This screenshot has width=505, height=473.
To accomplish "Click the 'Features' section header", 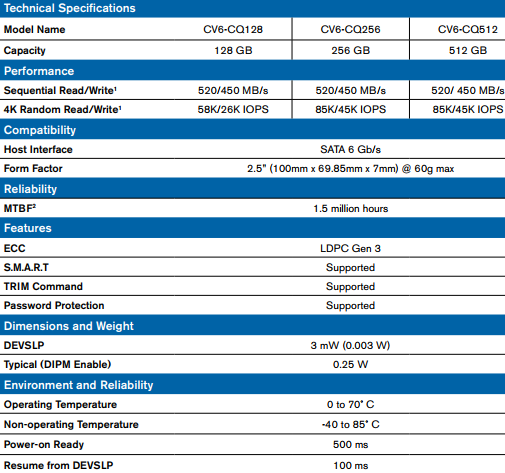I will point(28,228).
